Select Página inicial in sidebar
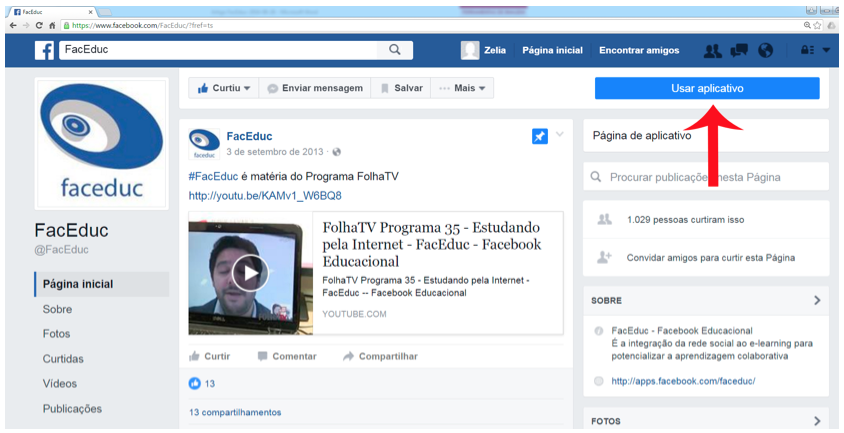844x433 pixels. click(x=102, y=284)
